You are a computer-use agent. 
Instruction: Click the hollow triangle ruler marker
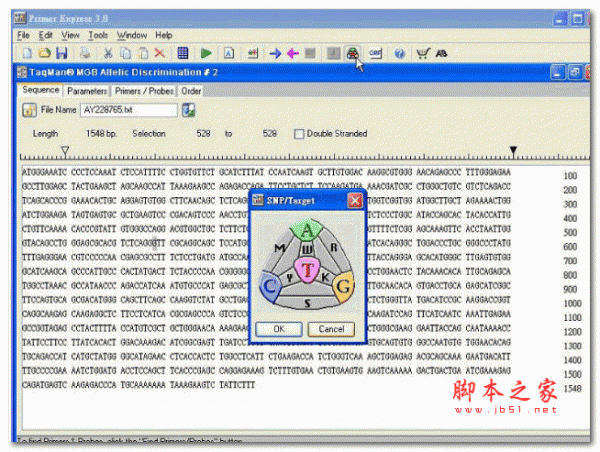pyautogui.click(x=65, y=151)
